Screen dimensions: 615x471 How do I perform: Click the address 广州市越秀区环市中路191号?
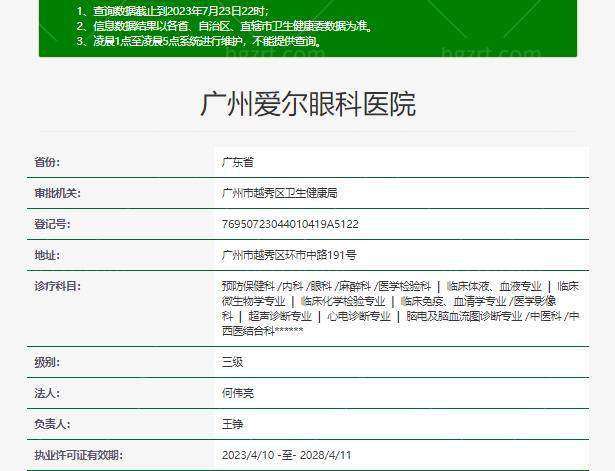[x=289, y=255]
